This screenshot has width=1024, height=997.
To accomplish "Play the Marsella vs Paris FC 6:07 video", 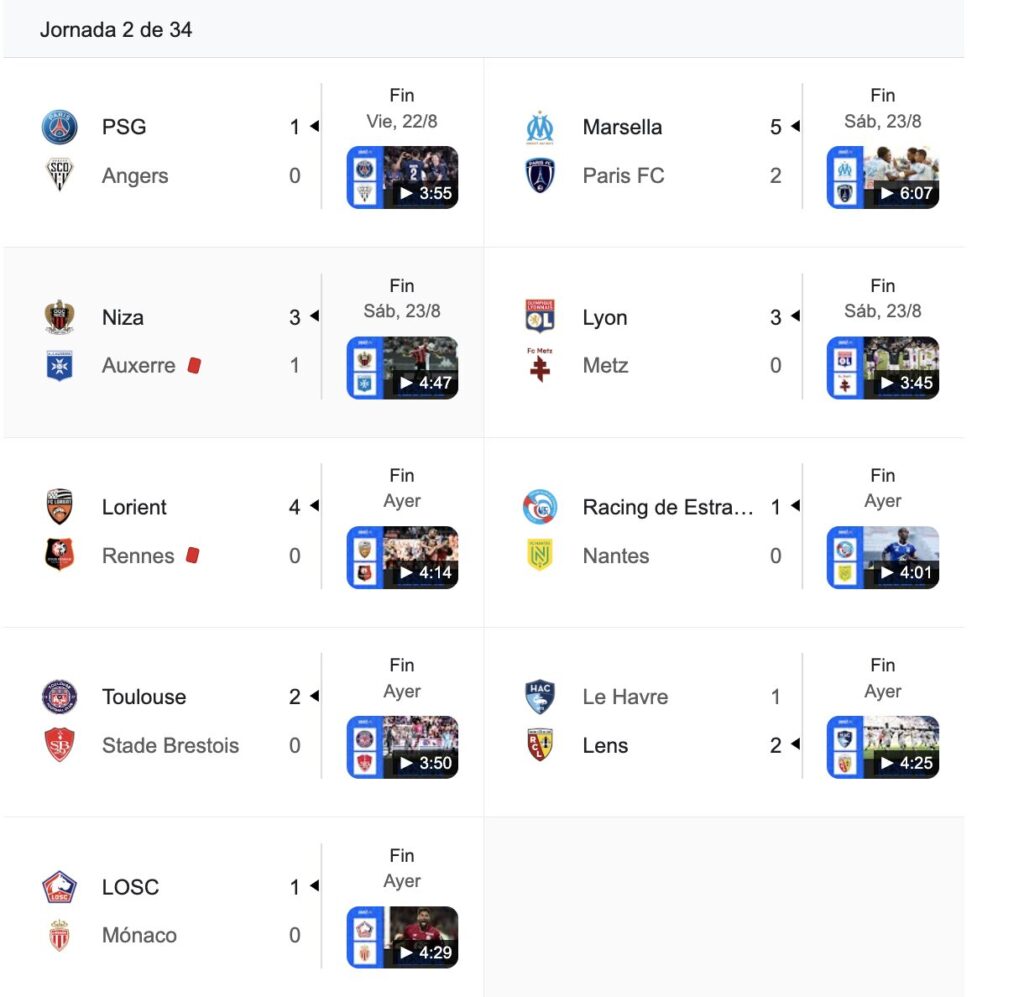I will [x=883, y=178].
